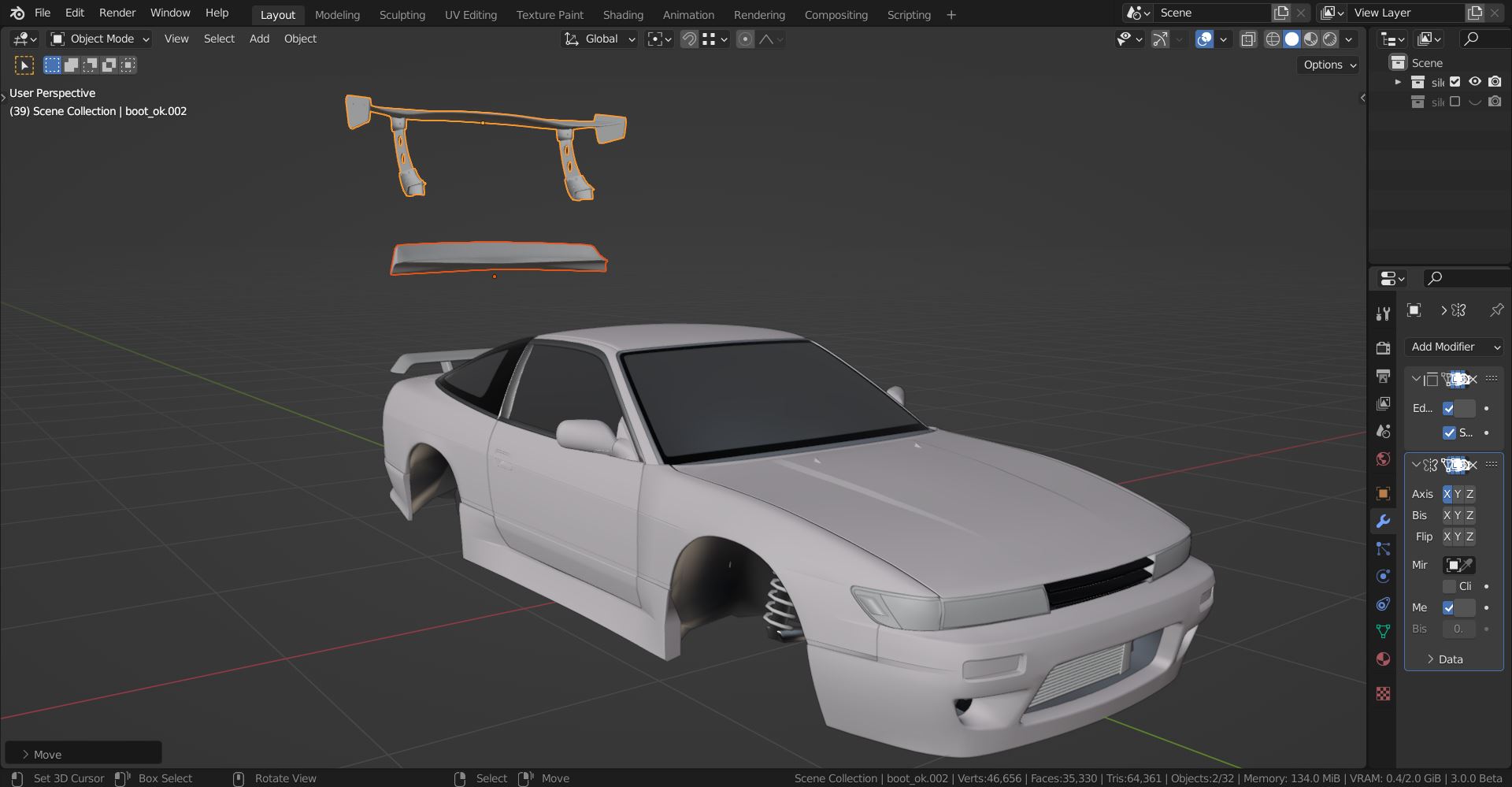Open the Object properties tab

1383,494
